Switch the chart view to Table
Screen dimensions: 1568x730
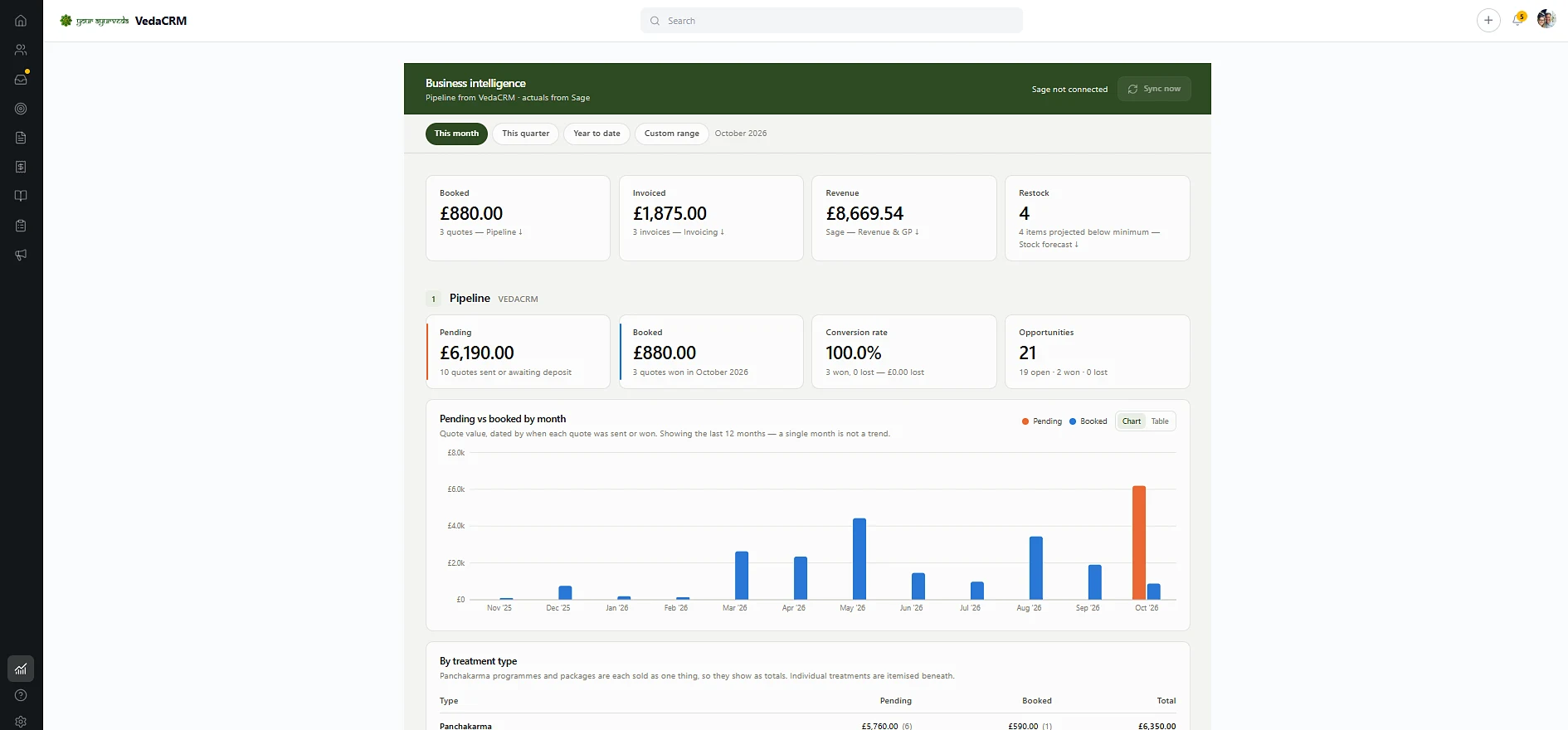point(1160,421)
